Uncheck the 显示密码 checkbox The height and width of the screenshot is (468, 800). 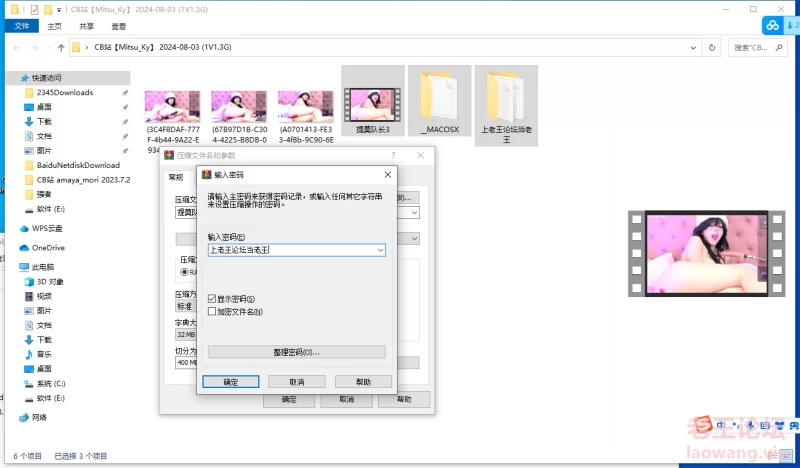[x=211, y=299]
